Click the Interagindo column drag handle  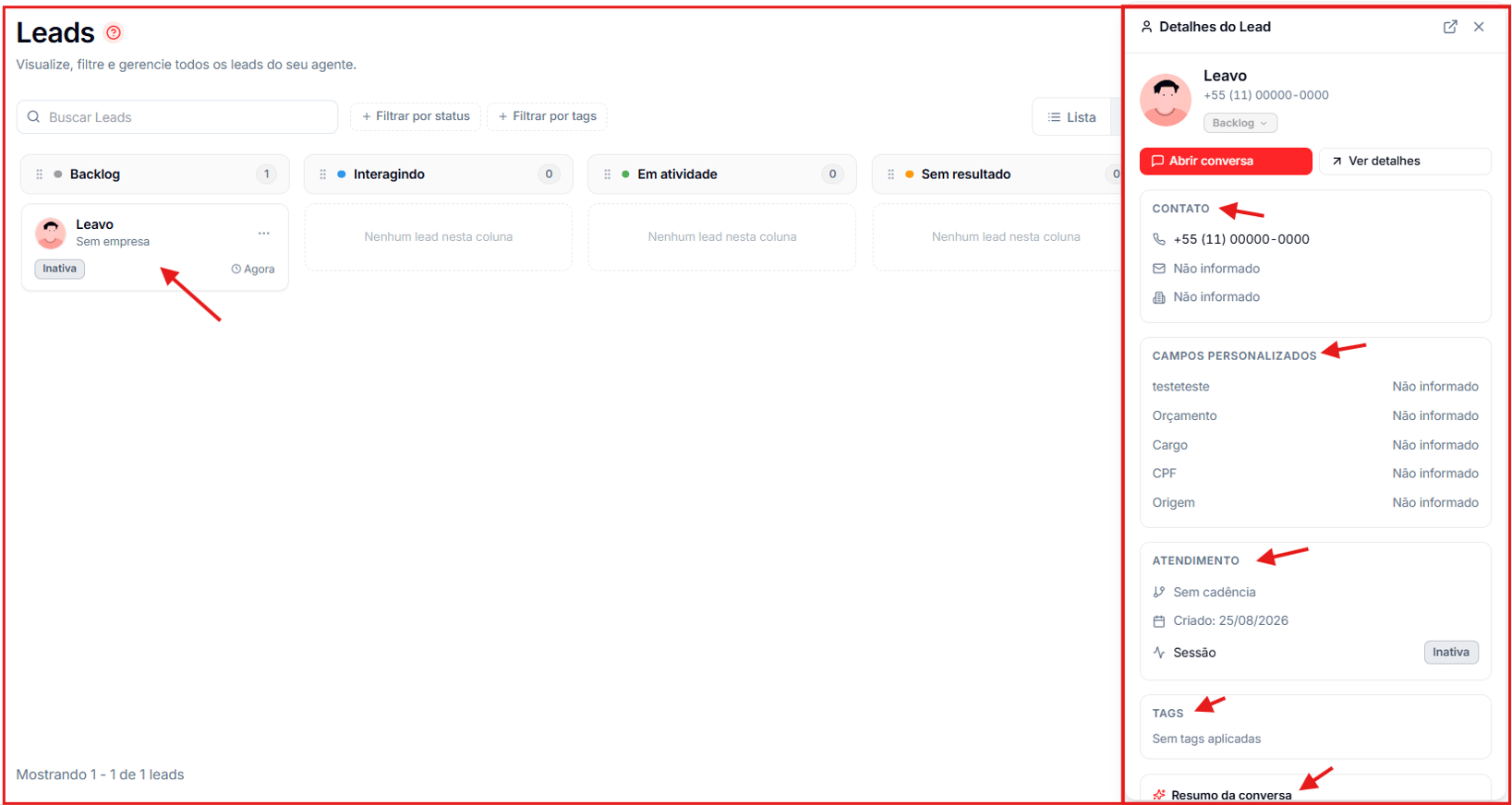pos(322,174)
